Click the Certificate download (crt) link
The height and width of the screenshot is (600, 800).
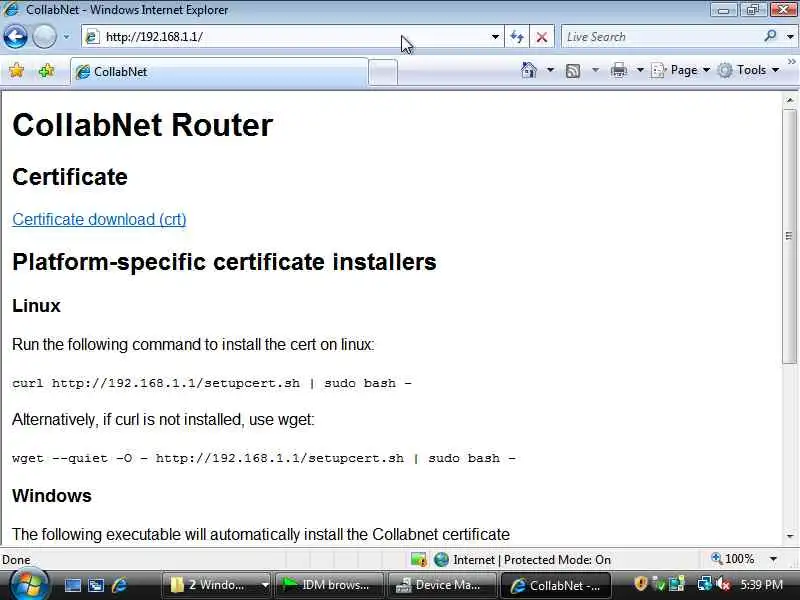click(x=99, y=219)
